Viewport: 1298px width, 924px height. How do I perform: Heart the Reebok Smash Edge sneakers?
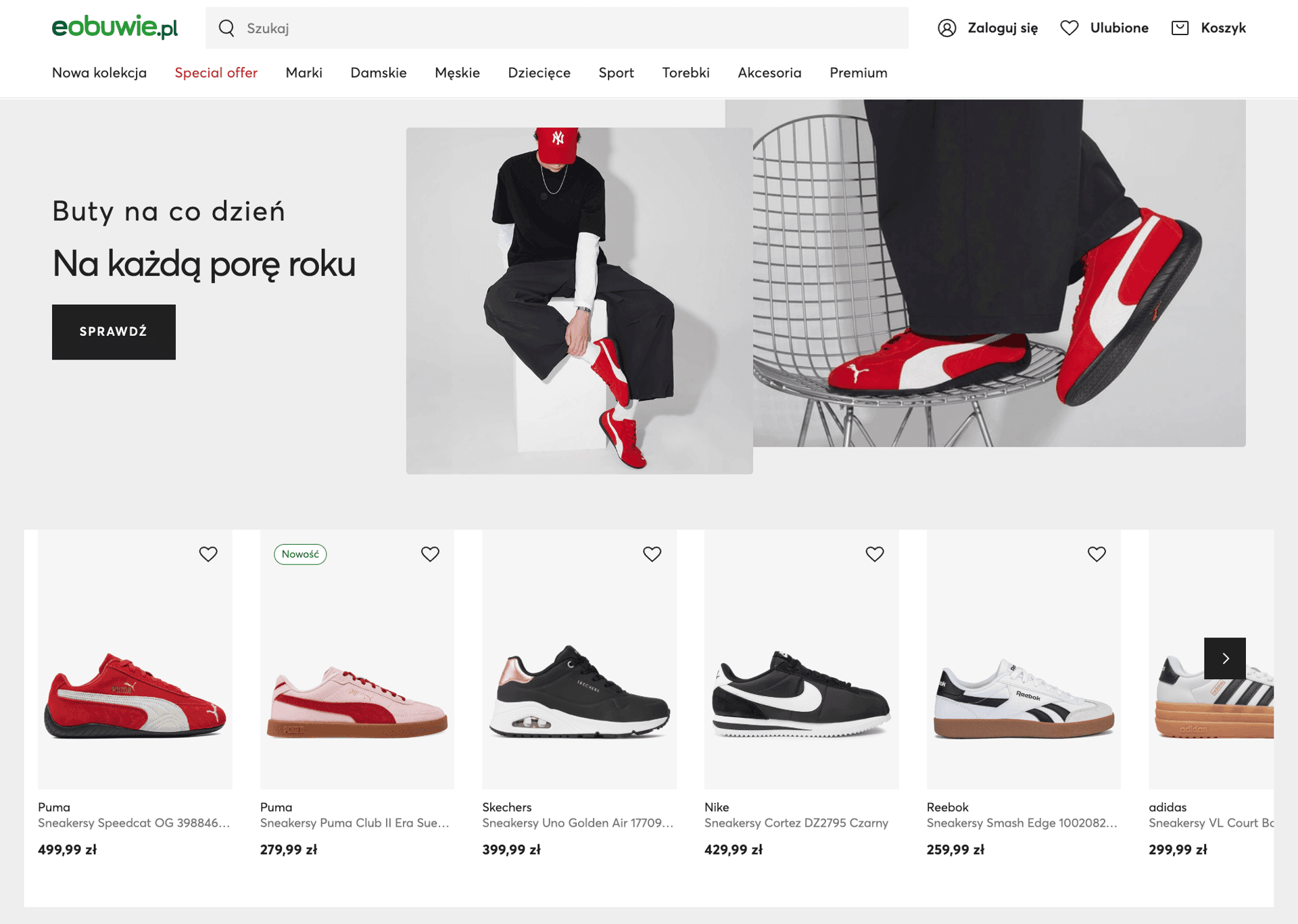[1096, 554]
